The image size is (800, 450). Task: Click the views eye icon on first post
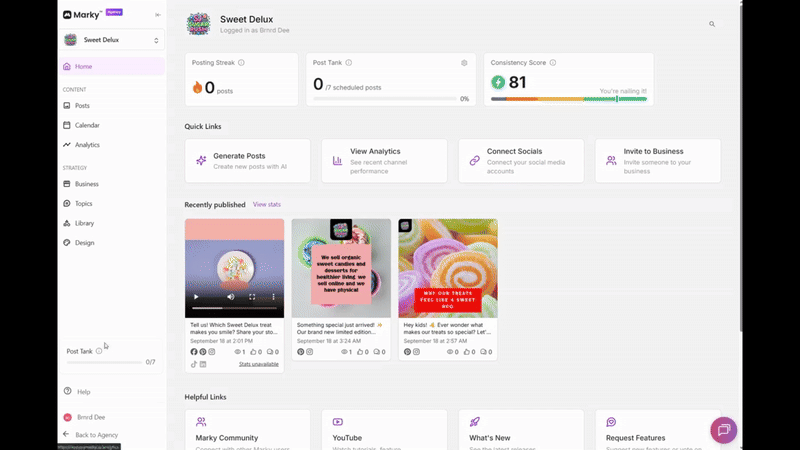tap(237, 352)
